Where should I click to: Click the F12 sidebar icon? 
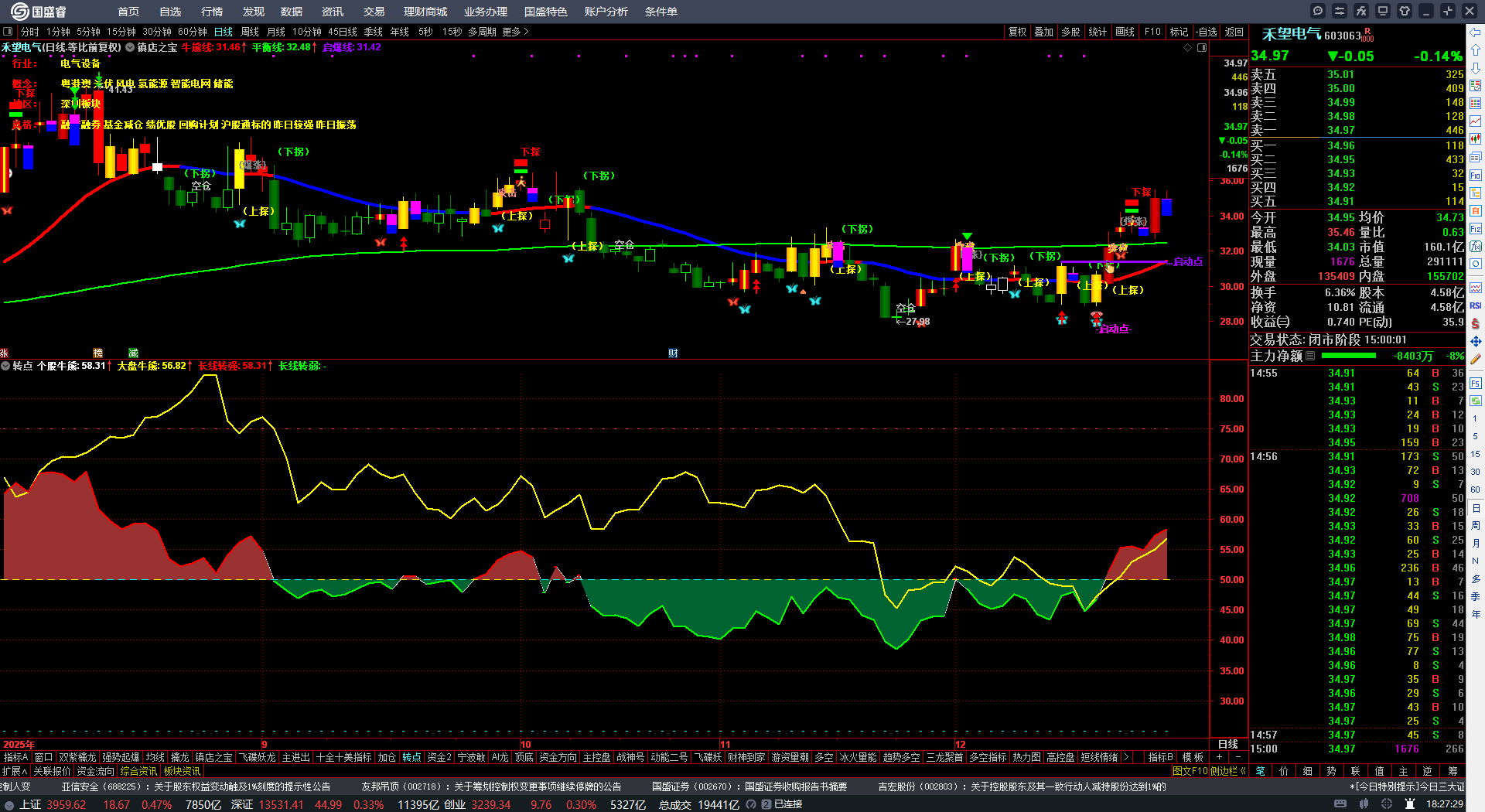click(1476, 229)
